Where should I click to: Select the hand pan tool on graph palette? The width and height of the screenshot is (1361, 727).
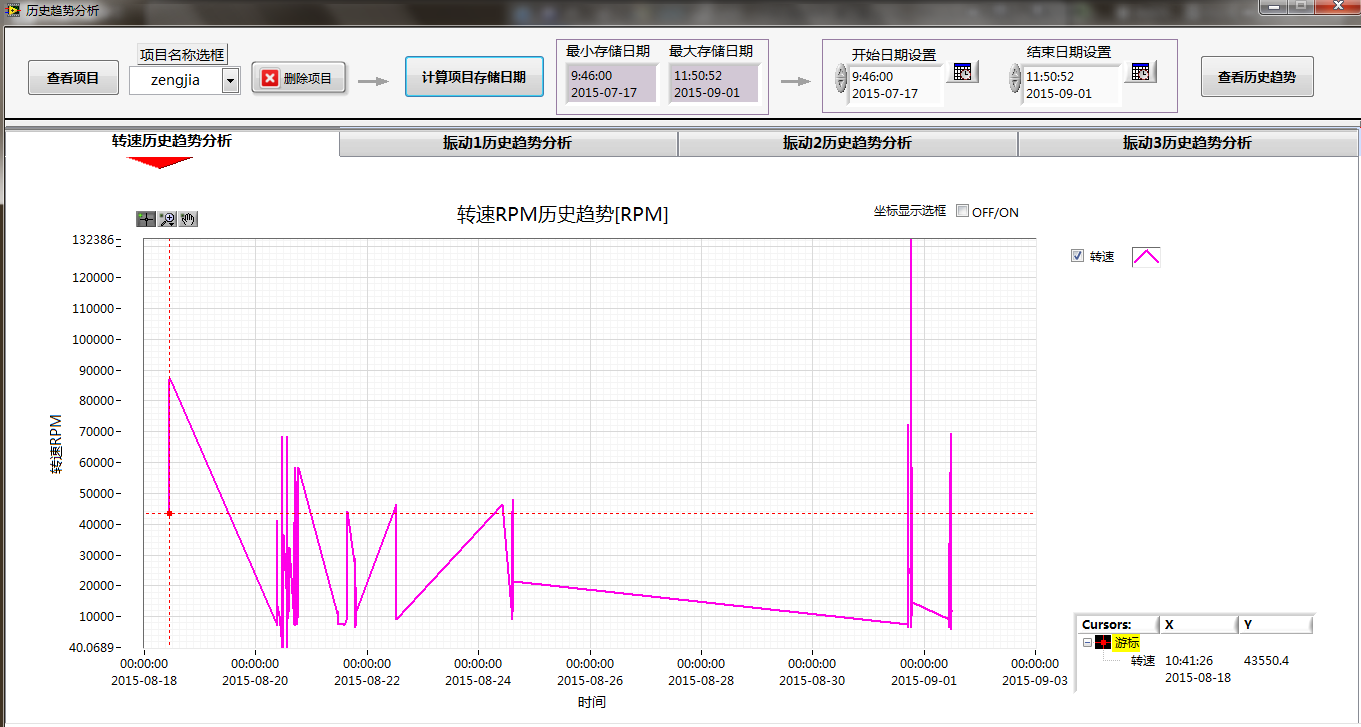click(188, 220)
